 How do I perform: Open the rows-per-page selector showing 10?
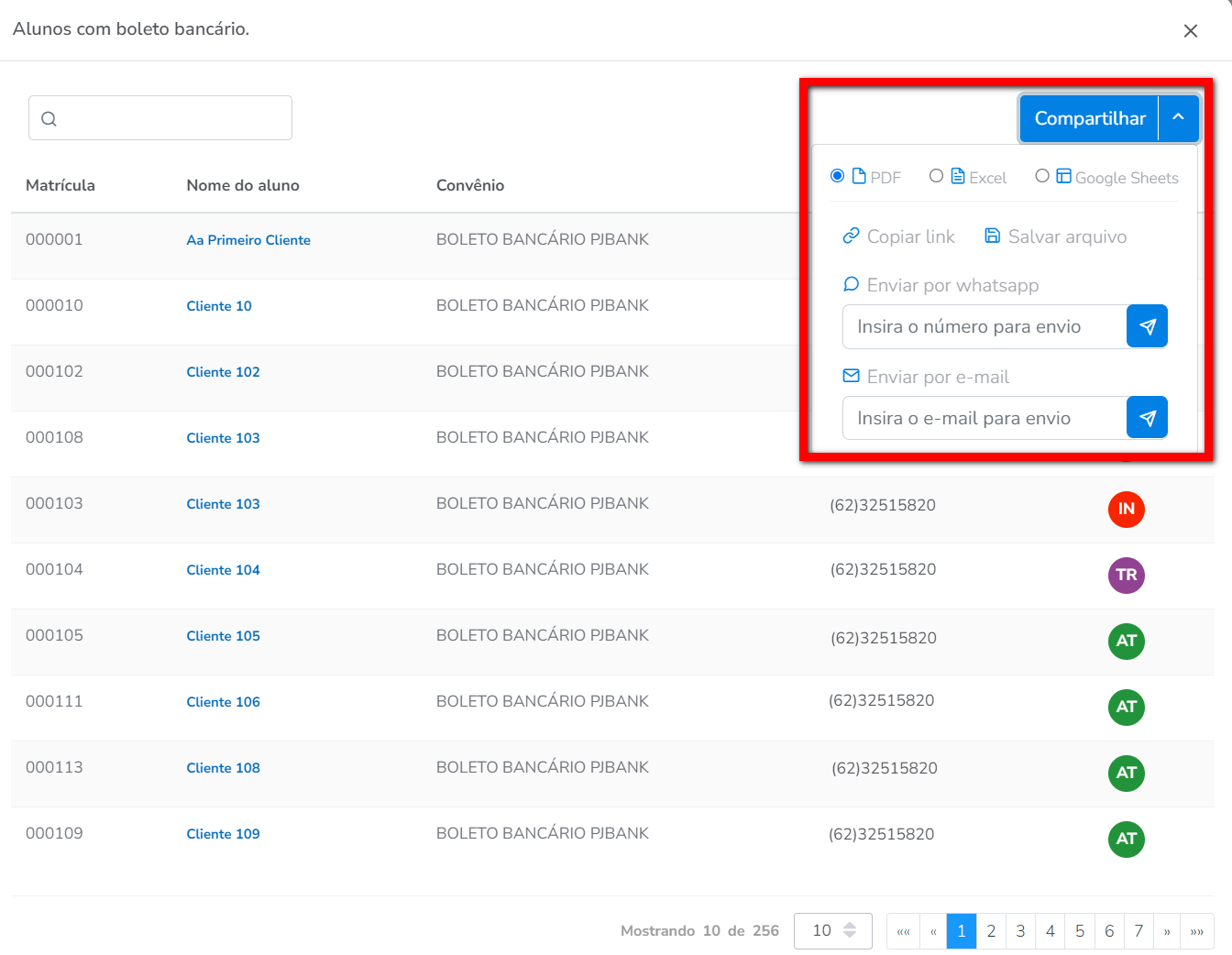(832, 931)
